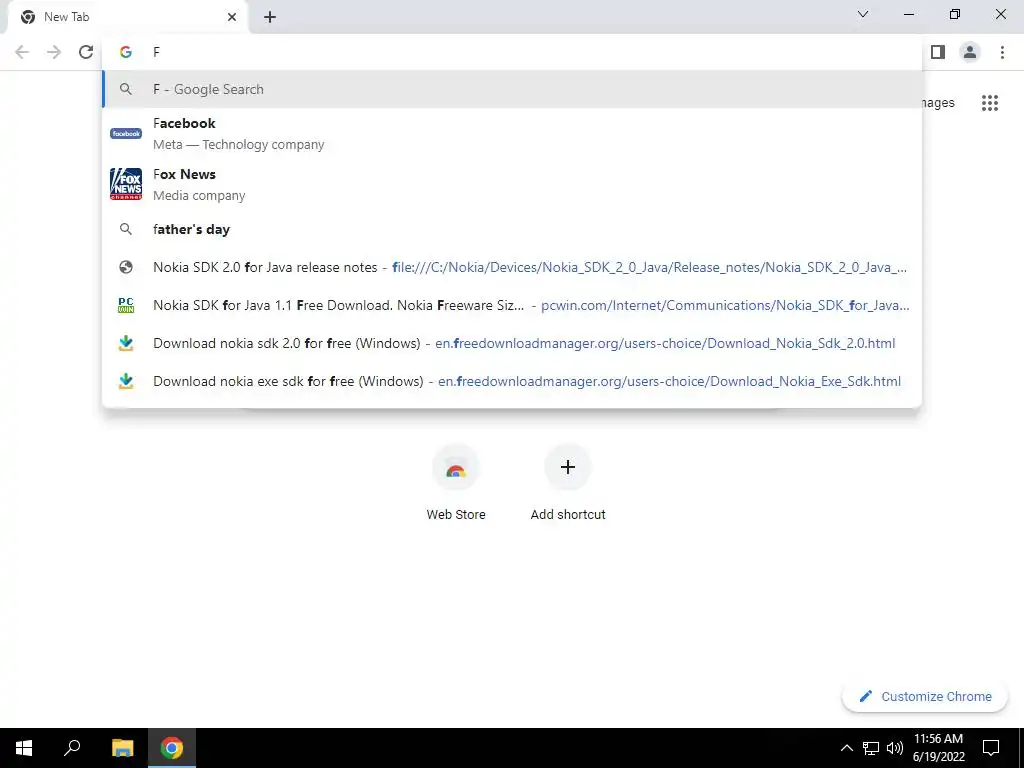Image resolution: width=1024 pixels, height=768 pixels.
Task: Click the volume speaker tray icon
Action: pyautogui.click(x=895, y=748)
